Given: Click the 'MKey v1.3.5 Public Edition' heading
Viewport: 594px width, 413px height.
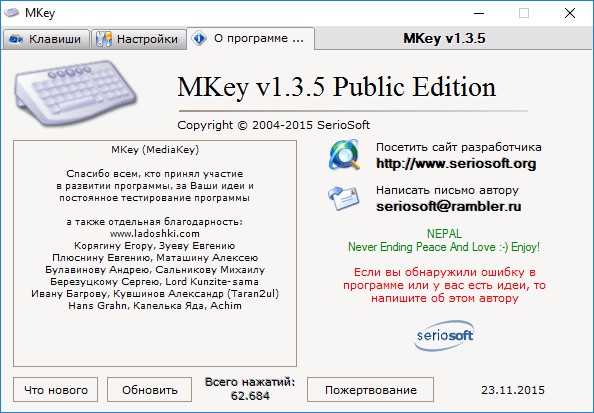Looking at the screenshot, I should 336,87.
